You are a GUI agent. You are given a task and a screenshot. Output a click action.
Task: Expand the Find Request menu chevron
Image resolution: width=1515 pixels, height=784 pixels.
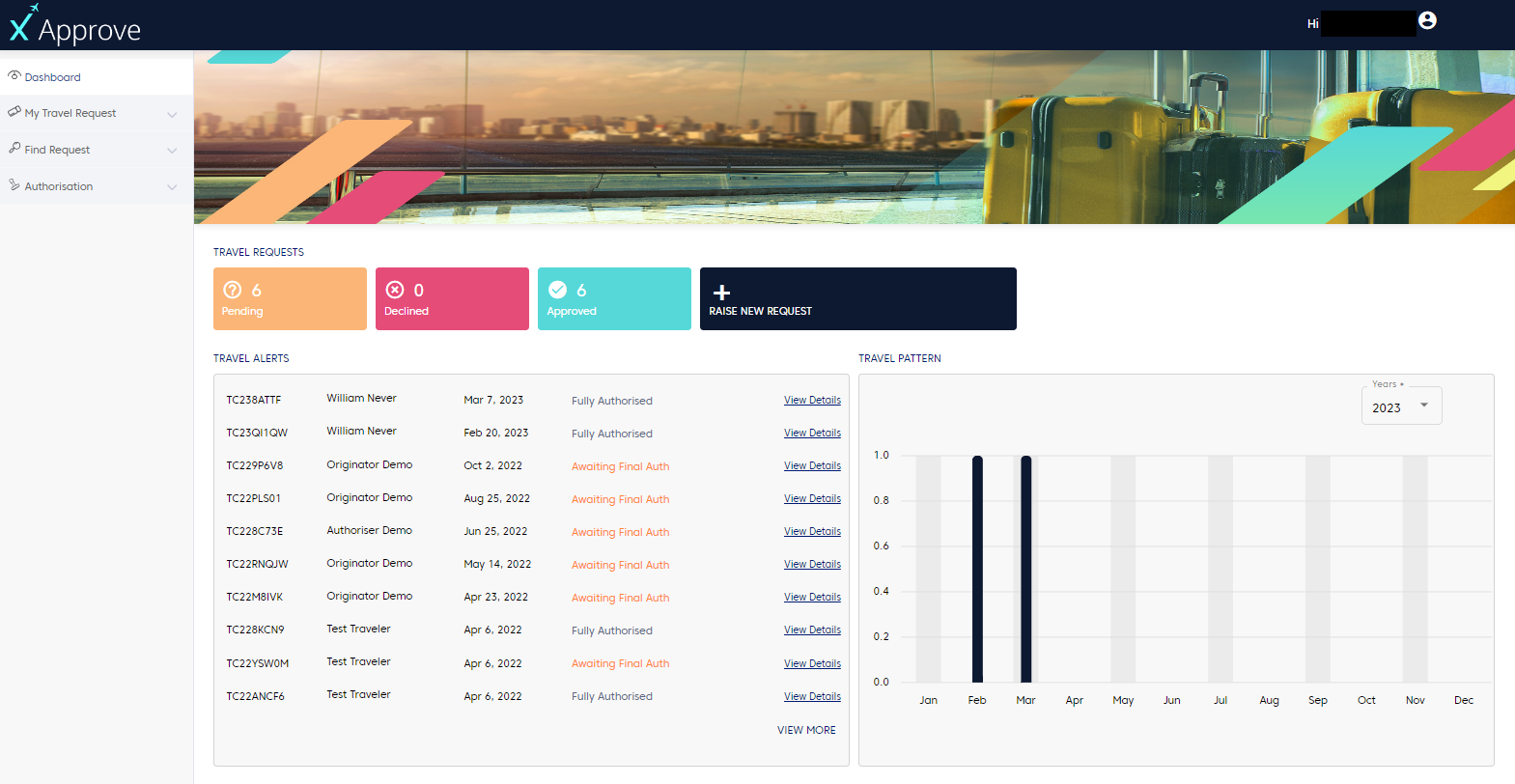pos(172,151)
